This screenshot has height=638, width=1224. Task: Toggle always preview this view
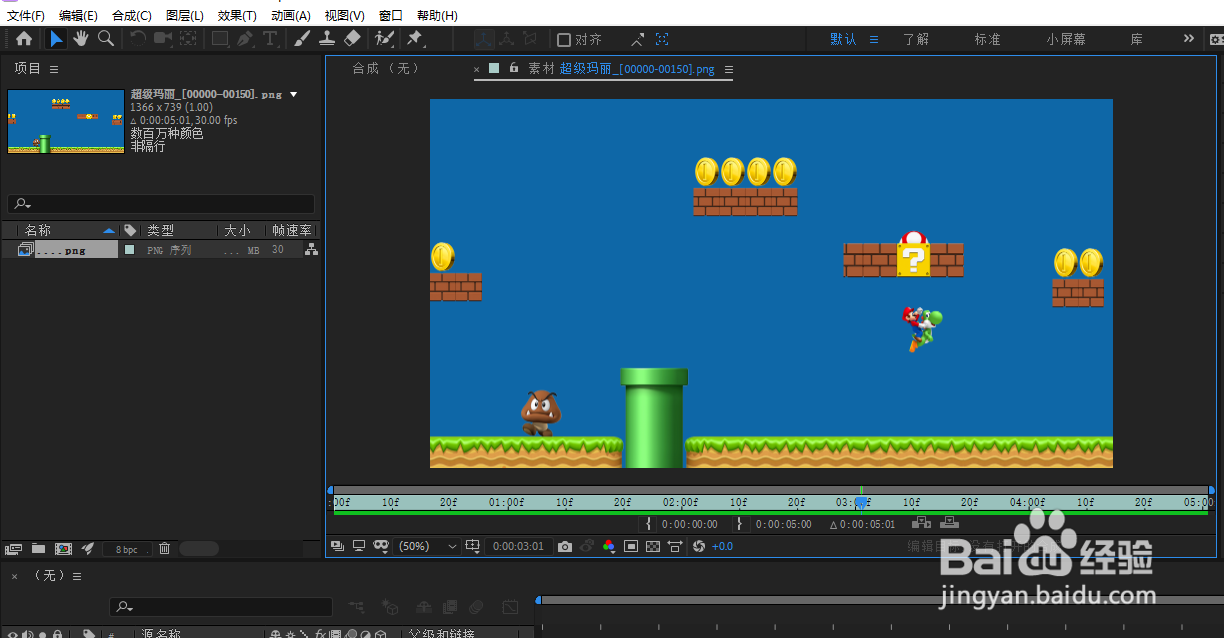[337, 546]
